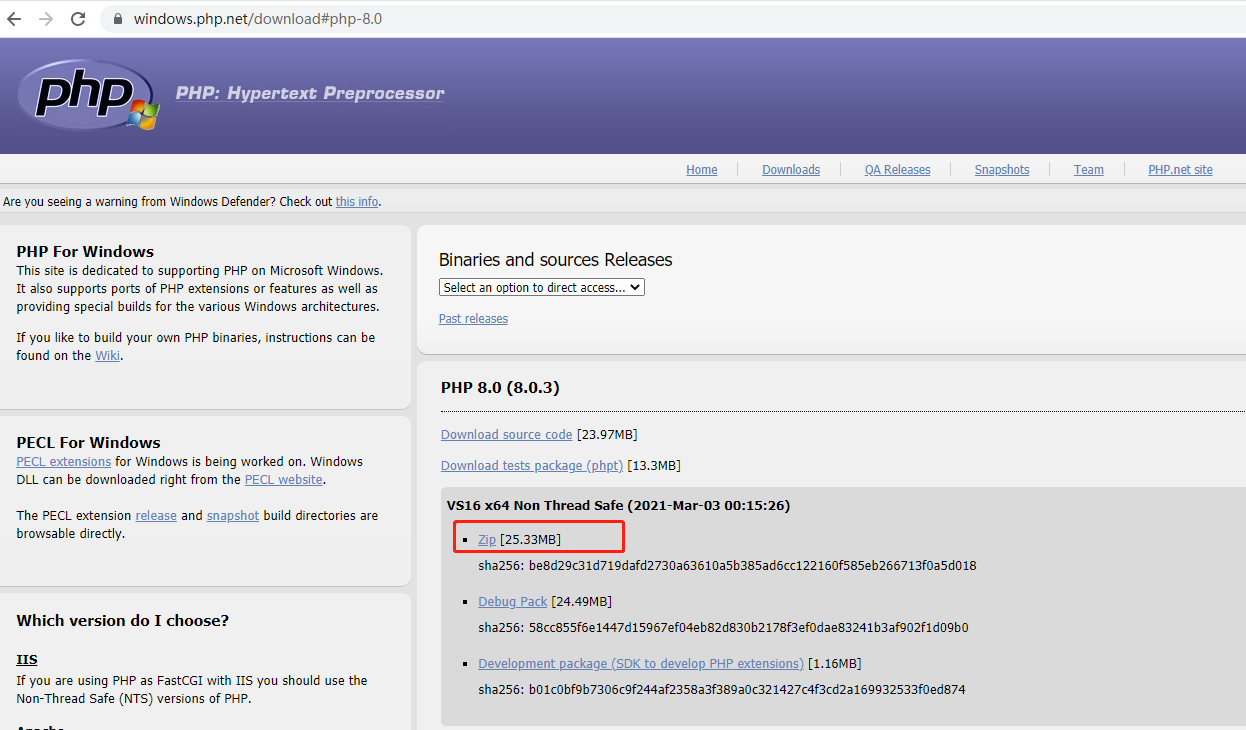
Task: Open the PECL extensions link
Action: click(64, 462)
